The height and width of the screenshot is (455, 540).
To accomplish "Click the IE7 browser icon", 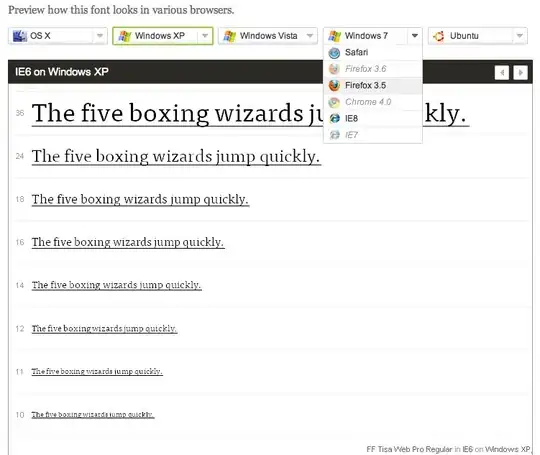I will click(x=334, y=135).
